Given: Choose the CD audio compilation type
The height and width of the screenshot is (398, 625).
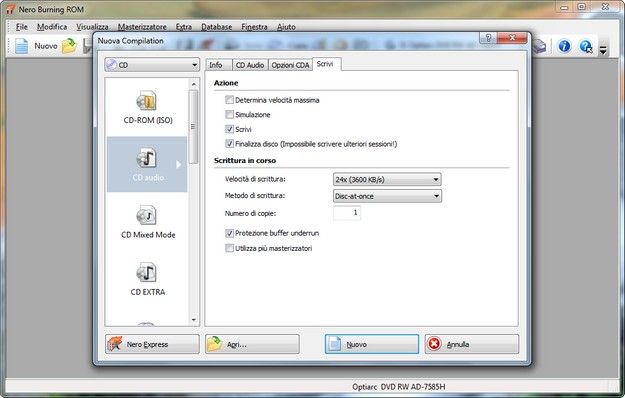Looking at the screenshot, I should 147,164.
